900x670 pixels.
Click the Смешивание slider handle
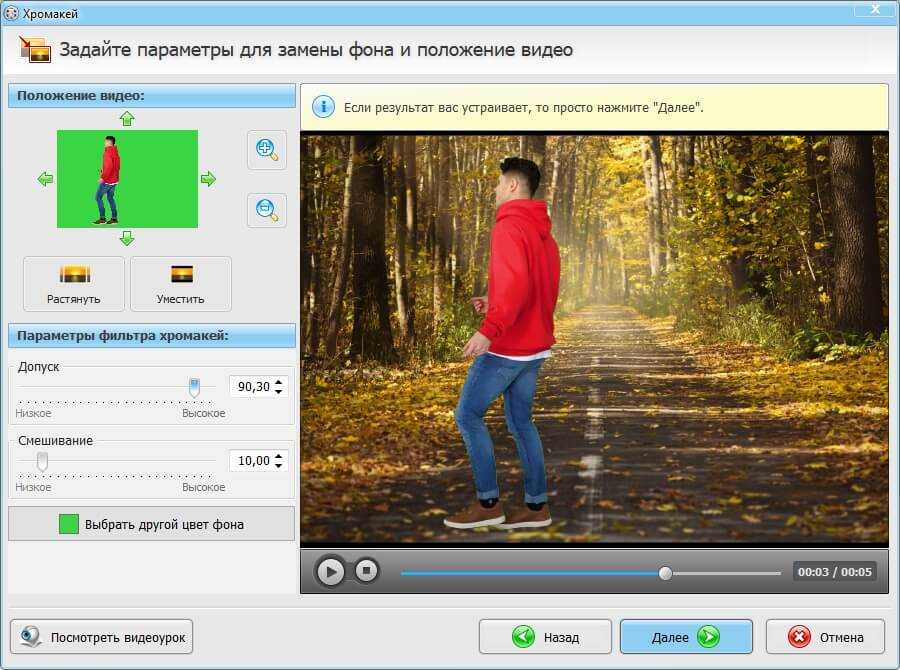42,461
